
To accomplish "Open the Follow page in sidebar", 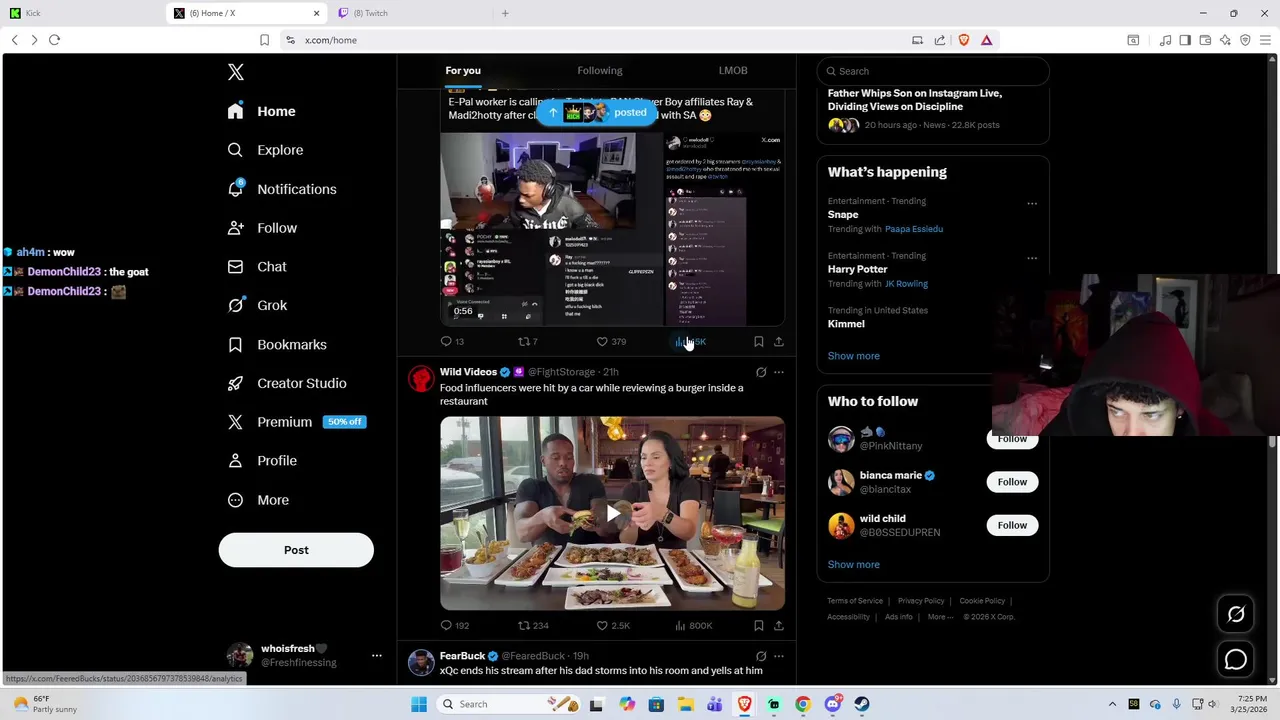I will pos(262,228).
